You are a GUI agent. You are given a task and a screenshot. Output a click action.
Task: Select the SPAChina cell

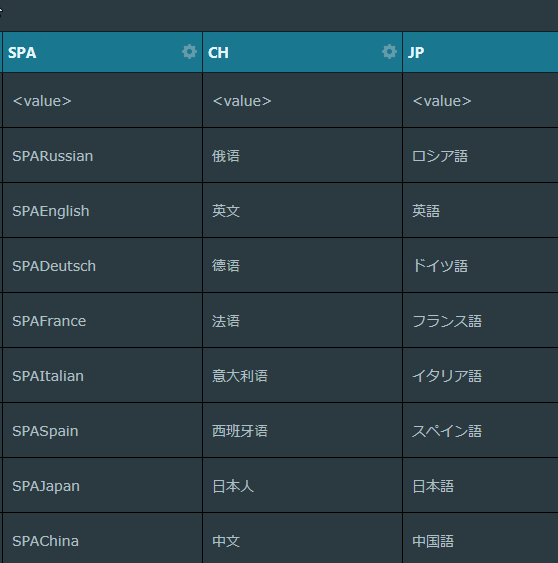[x=102, y=538]
